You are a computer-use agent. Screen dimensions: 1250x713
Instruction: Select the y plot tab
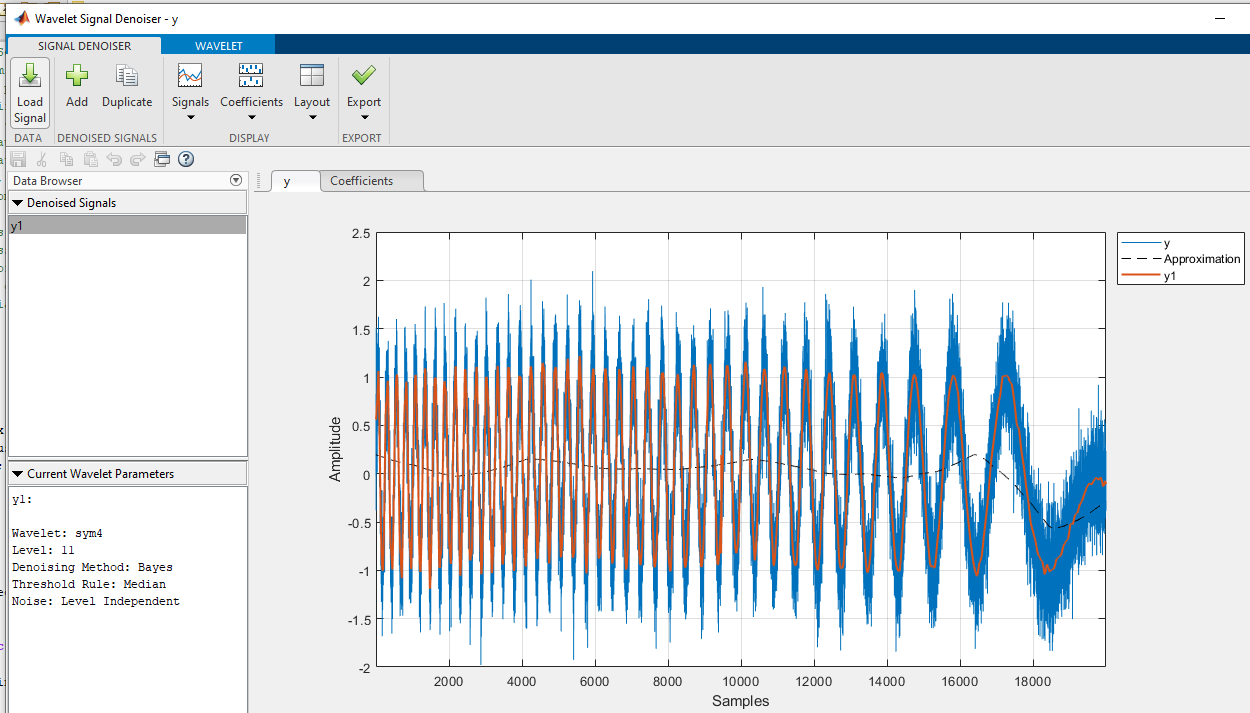(x=288, y=181)
